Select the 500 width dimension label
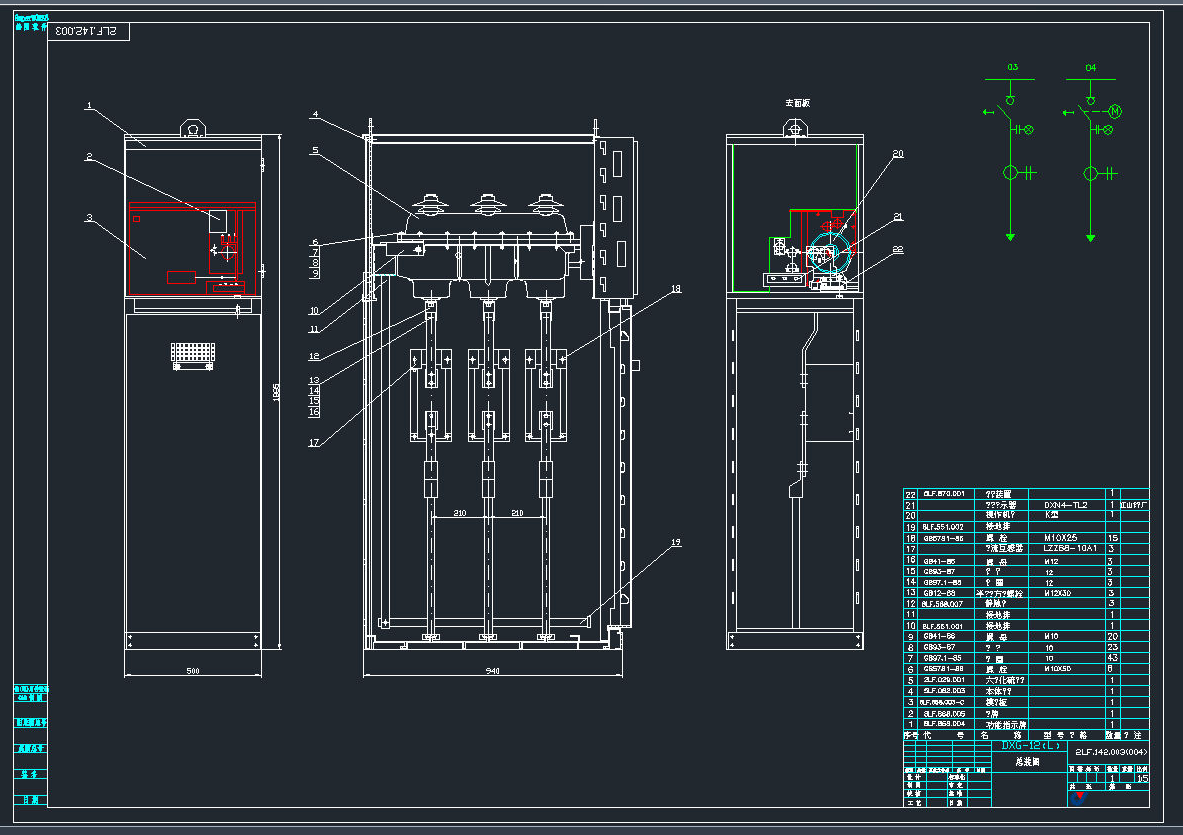Viewport: 1183px width, 835px height. click(191, 670)
